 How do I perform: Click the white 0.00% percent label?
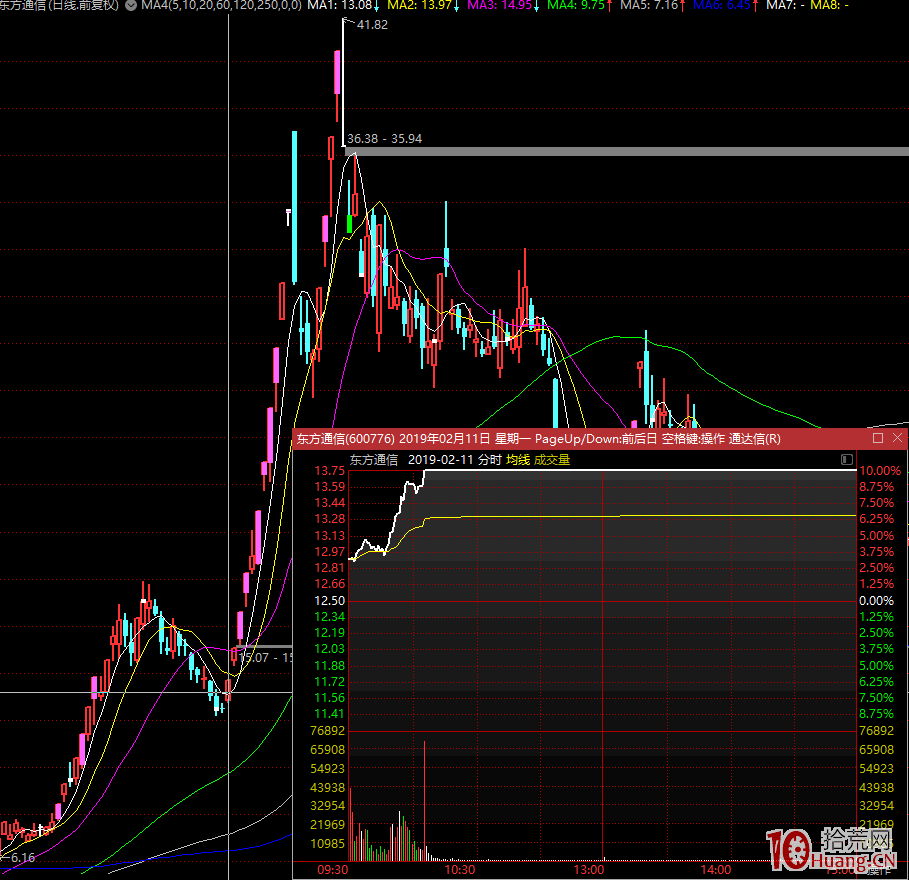(876, 601)
